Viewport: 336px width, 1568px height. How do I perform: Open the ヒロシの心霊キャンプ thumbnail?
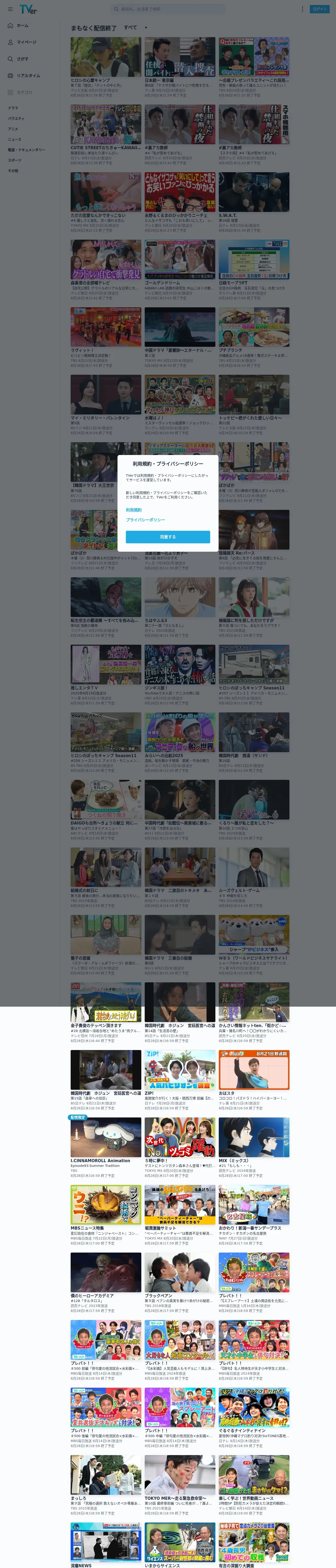(105, 57)
